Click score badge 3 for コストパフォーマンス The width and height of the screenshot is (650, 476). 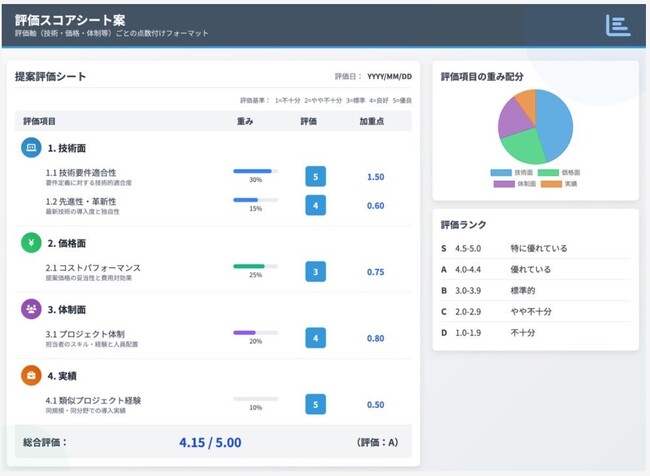pos(316,272)
